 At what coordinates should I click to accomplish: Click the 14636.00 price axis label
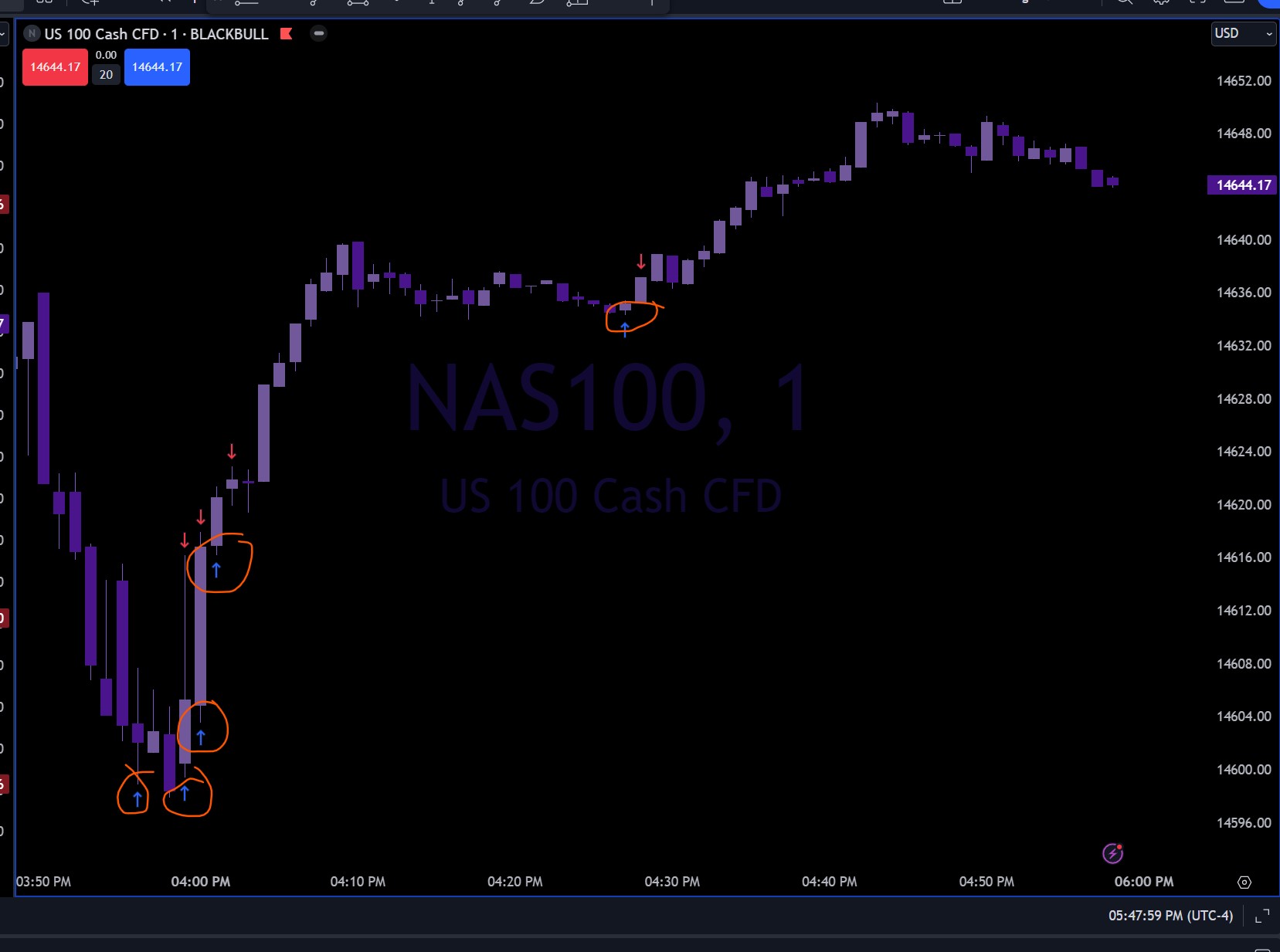click(1244, 293)
